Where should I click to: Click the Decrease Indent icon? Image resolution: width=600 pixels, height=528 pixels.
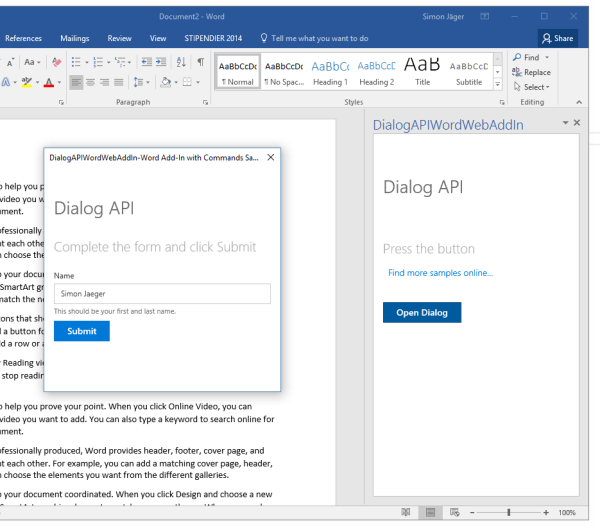point(145,62)
